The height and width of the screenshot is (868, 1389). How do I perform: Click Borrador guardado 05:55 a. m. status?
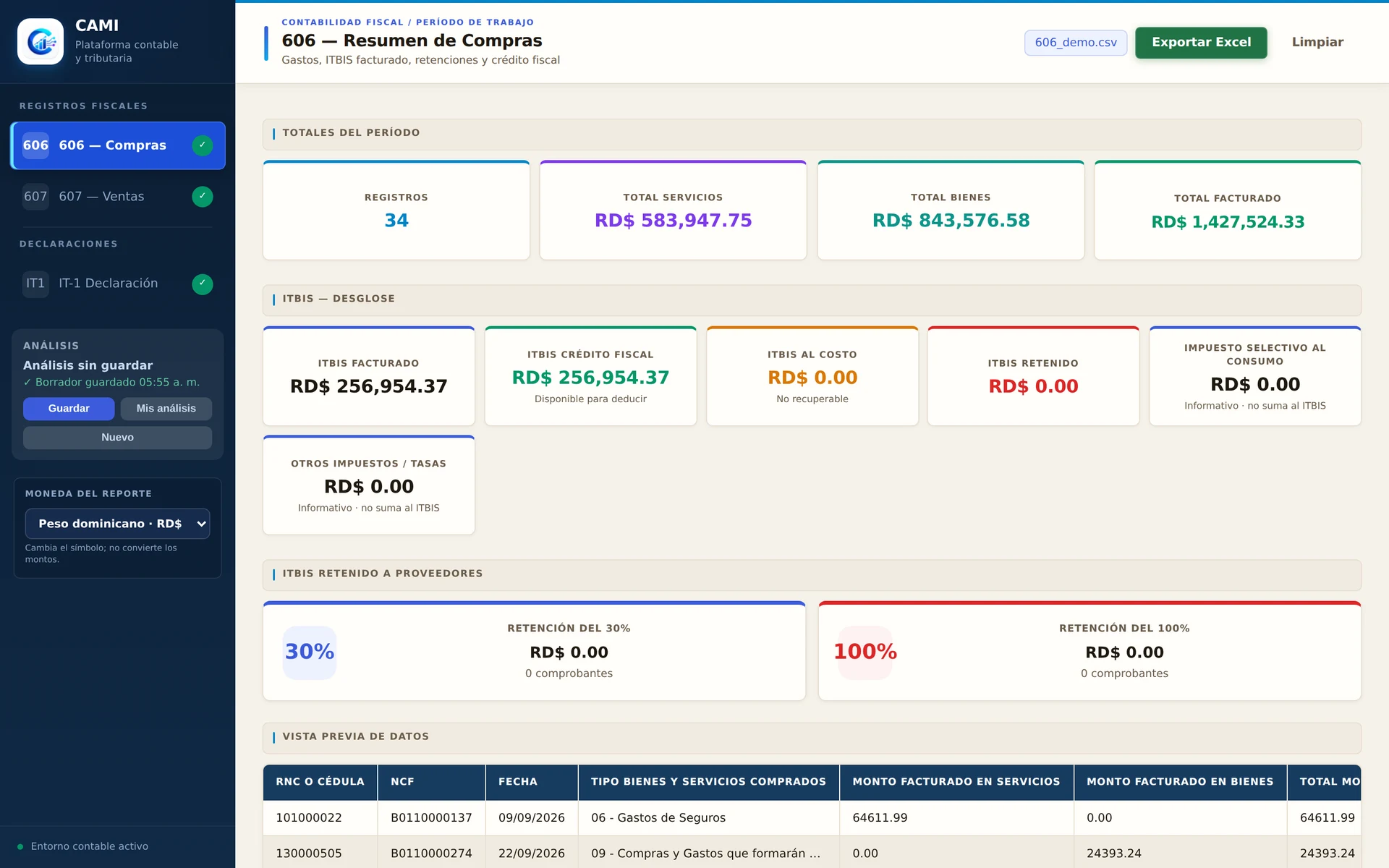pos(111,383)
